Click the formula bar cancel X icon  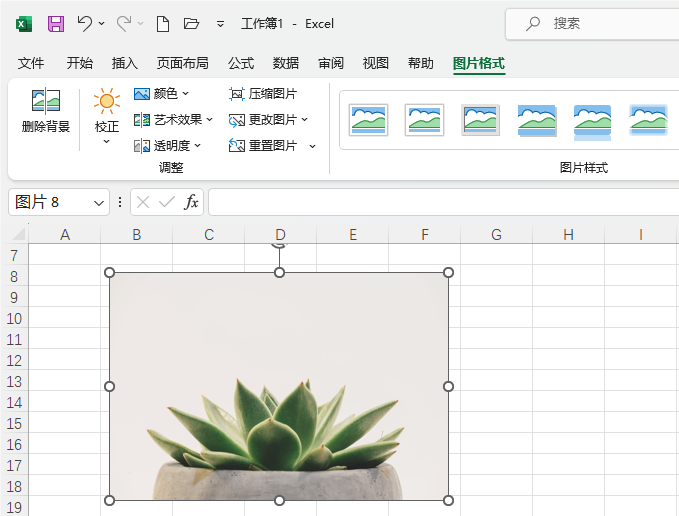tap(143, 202)
